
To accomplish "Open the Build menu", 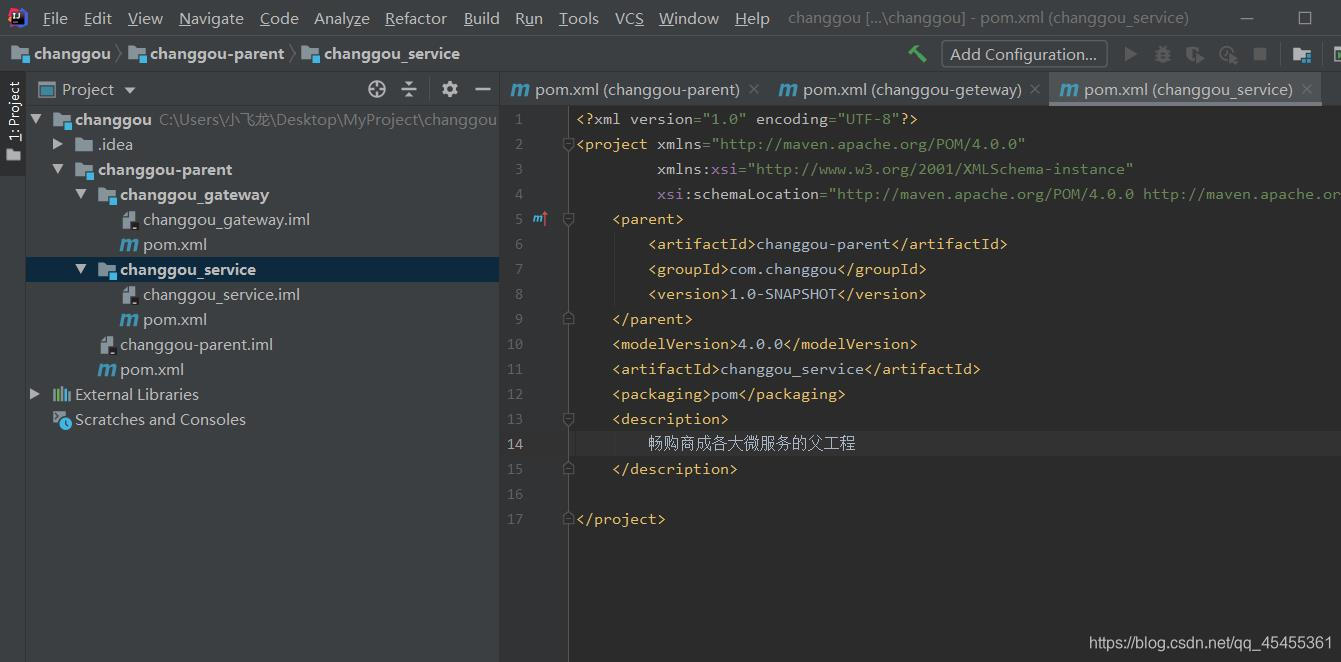I will pos(482,18).
